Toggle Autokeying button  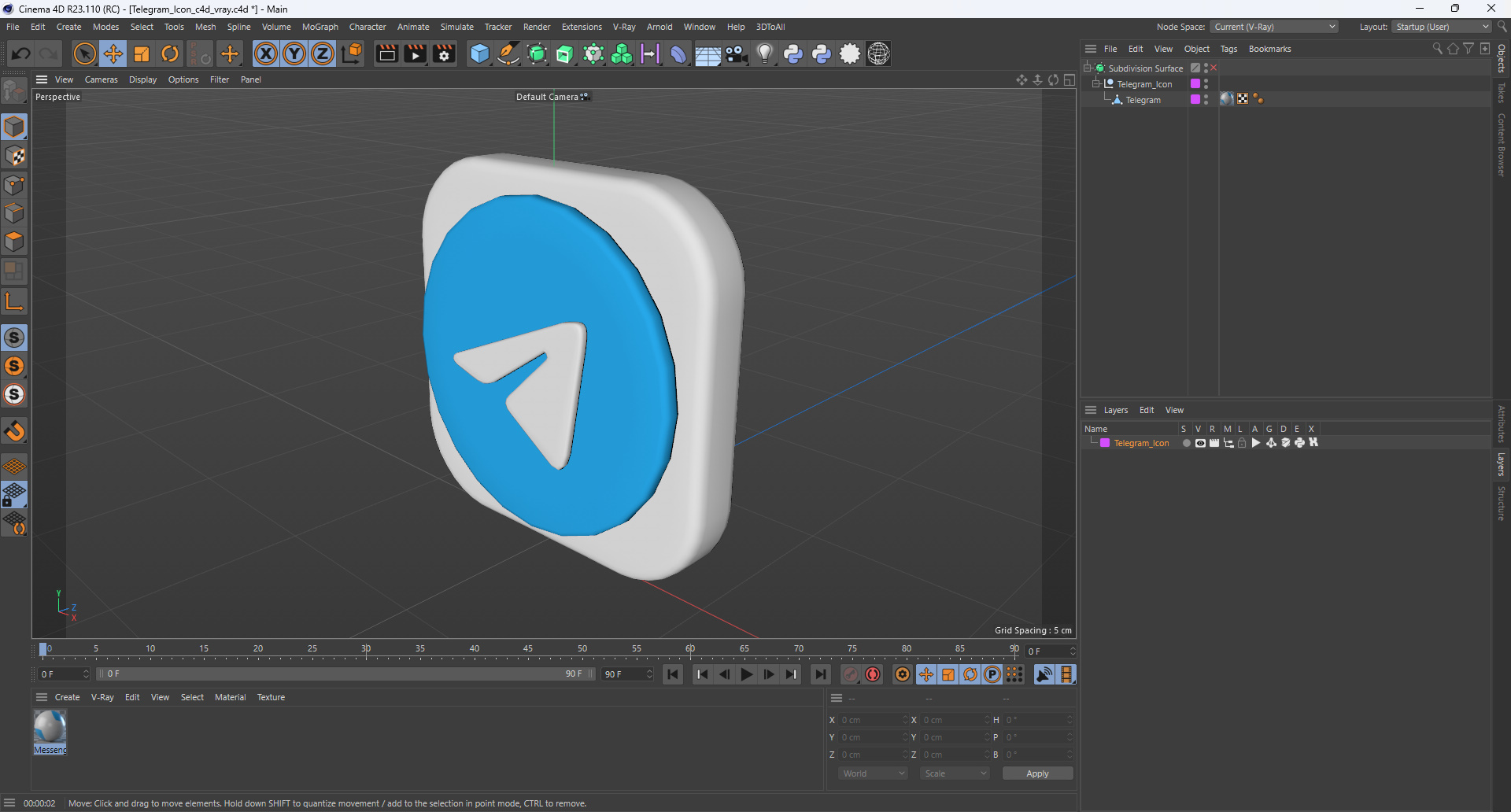click(873, 674)
